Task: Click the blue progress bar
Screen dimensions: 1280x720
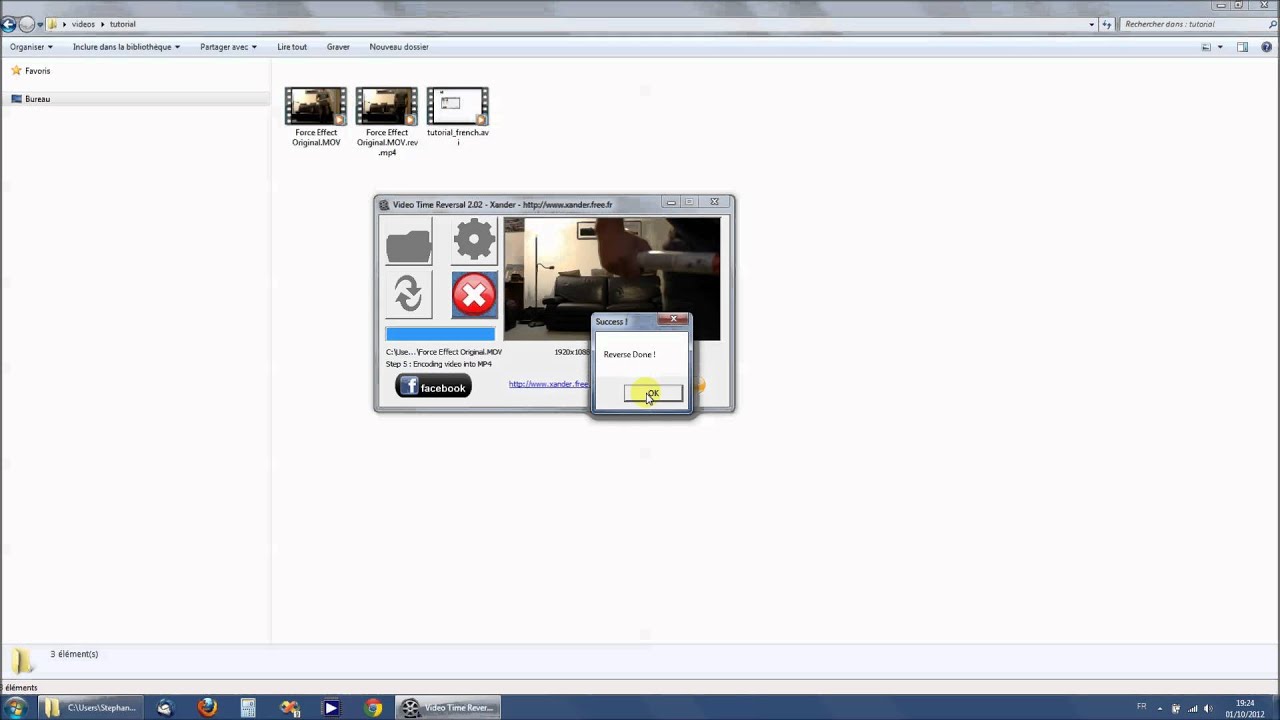Action: [440, 334]
